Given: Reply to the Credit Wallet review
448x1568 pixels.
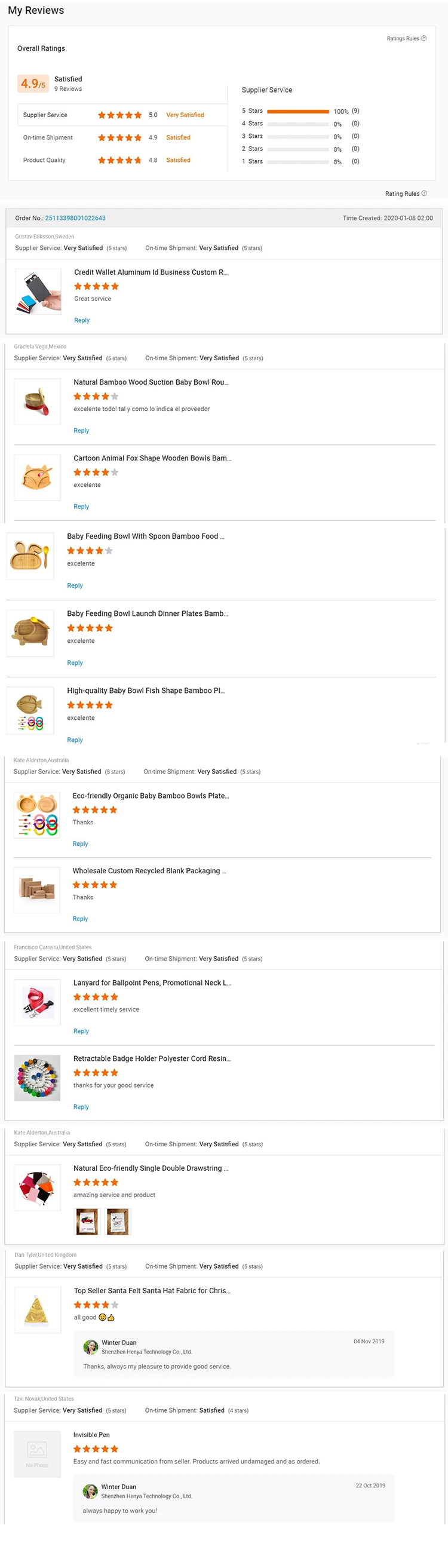Looking at the screenshot, I should coord(82,320).
